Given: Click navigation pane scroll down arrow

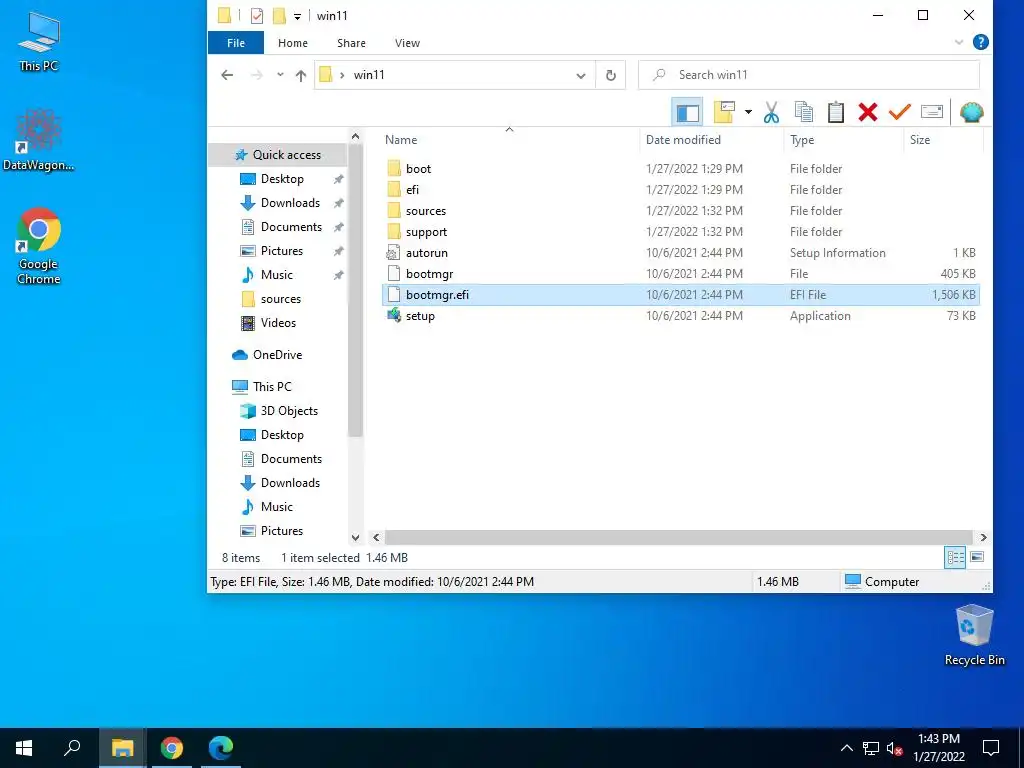Looking at the screenshot, I should (x=355, y=538).
